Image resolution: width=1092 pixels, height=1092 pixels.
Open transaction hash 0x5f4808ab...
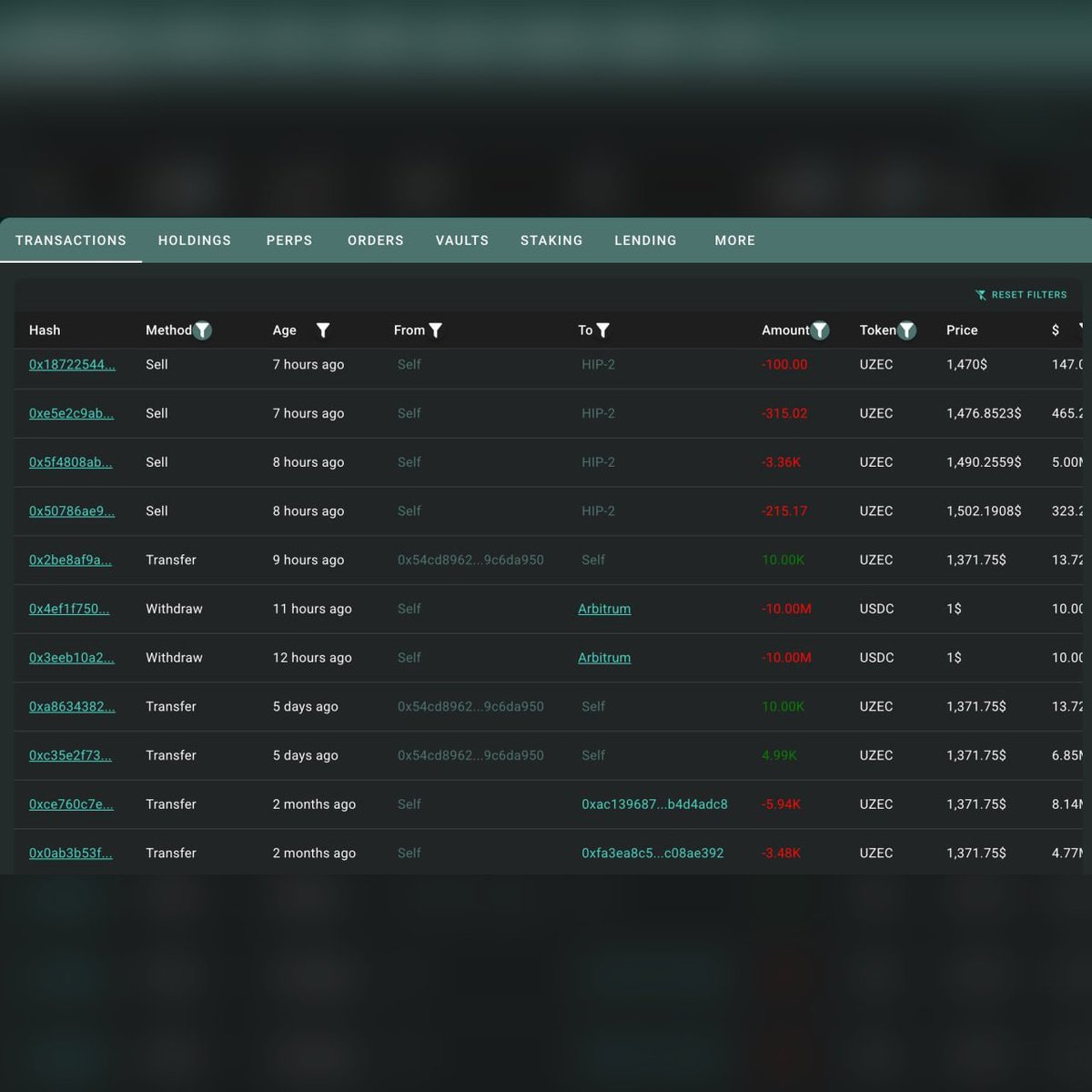[x=71, y=462]
